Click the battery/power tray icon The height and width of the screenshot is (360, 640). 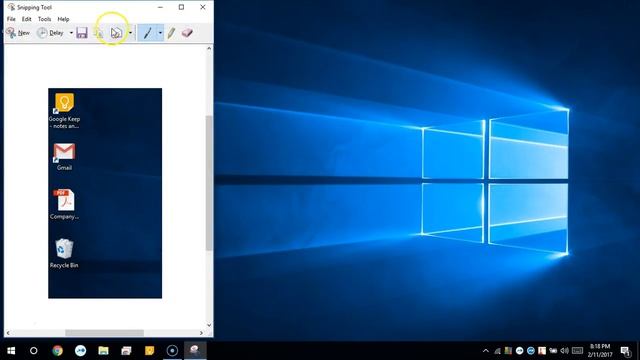(553, 351)
